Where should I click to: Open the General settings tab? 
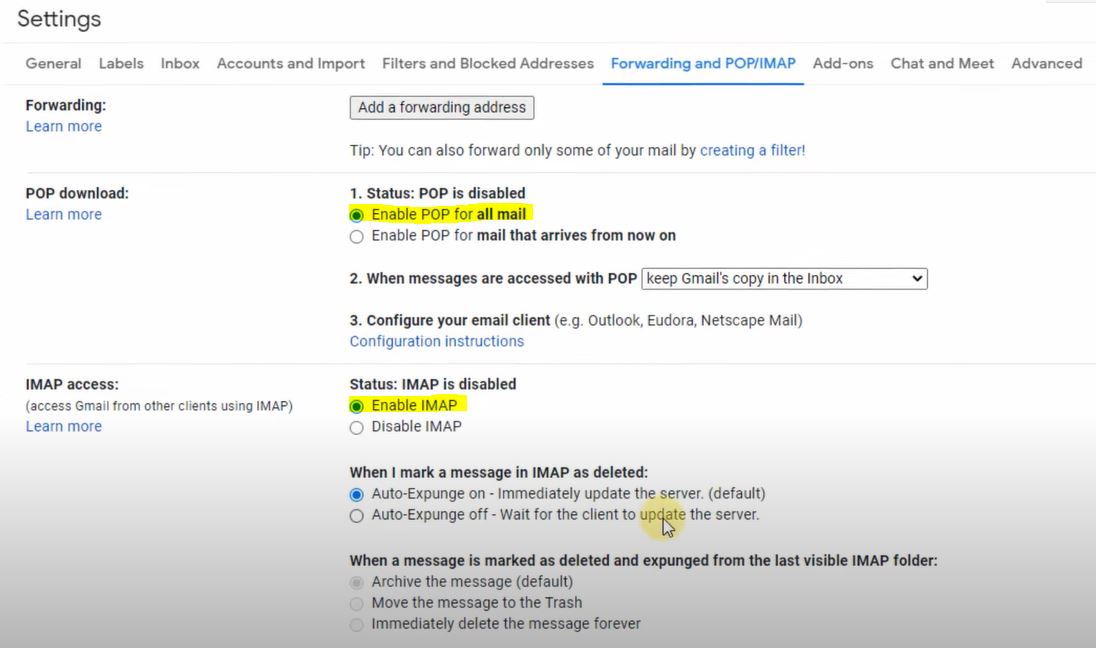(53, 64)
